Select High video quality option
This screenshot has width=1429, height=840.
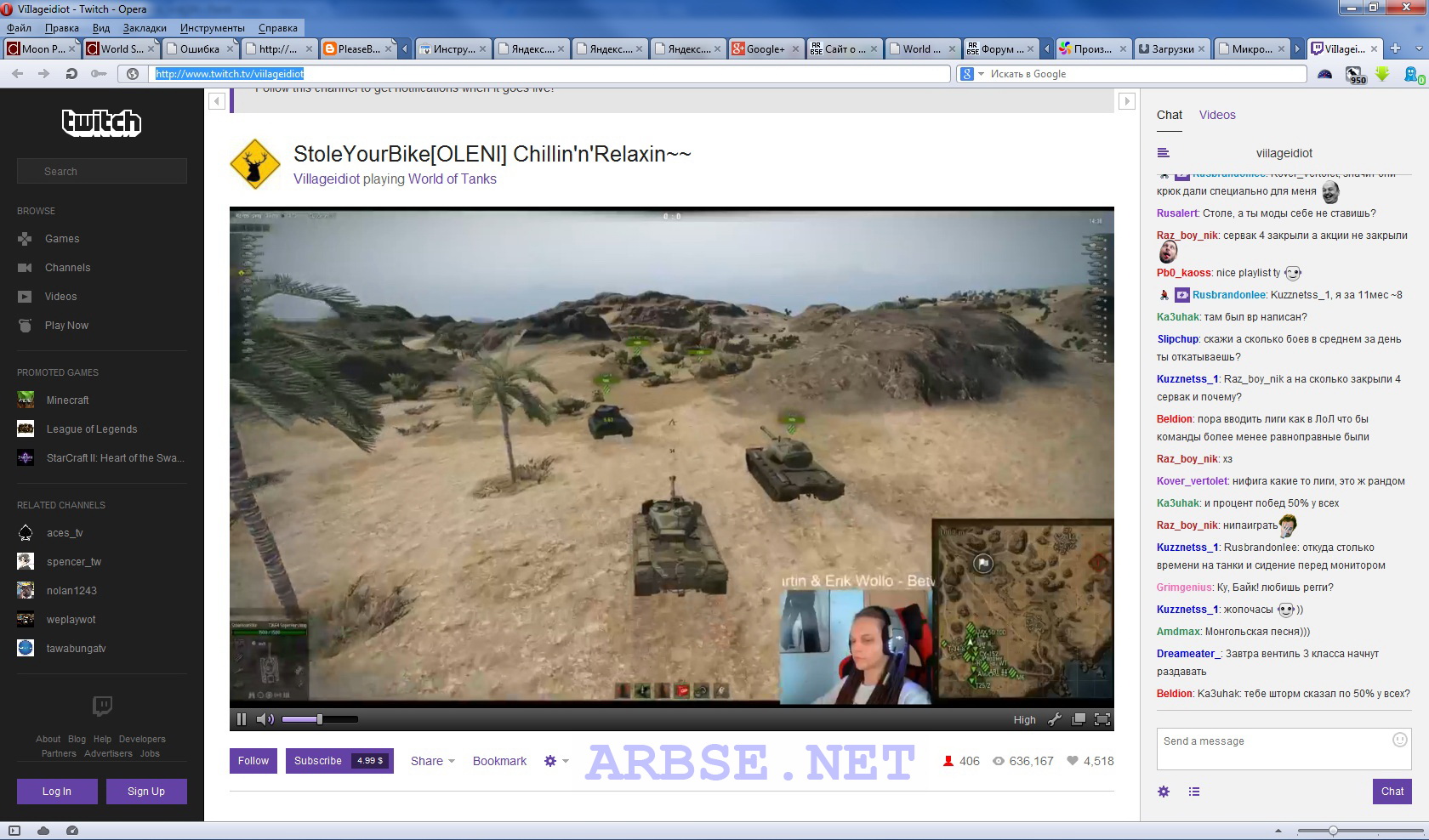click(1024, 719)
